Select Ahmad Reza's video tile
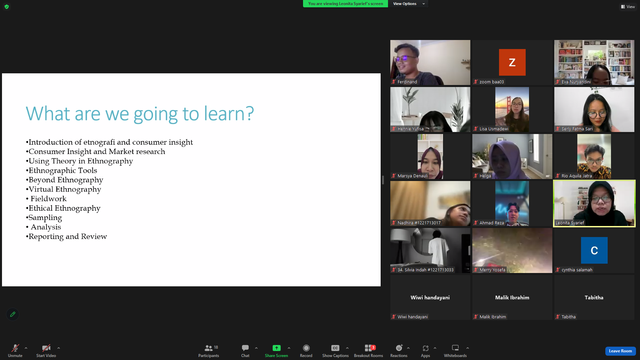This screenshot has width=640, height=360. click(512, 204)
